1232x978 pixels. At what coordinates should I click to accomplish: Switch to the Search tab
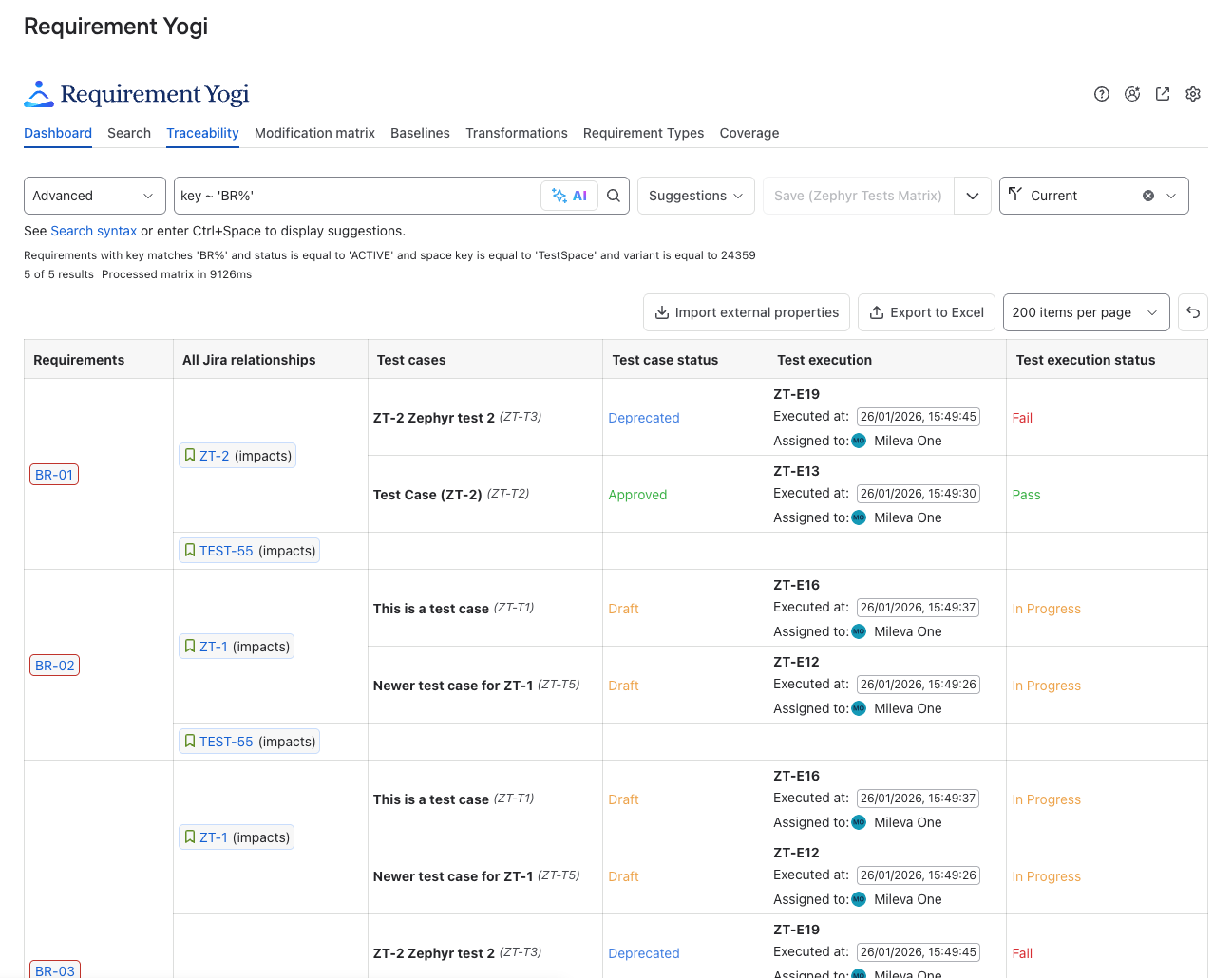129,133
